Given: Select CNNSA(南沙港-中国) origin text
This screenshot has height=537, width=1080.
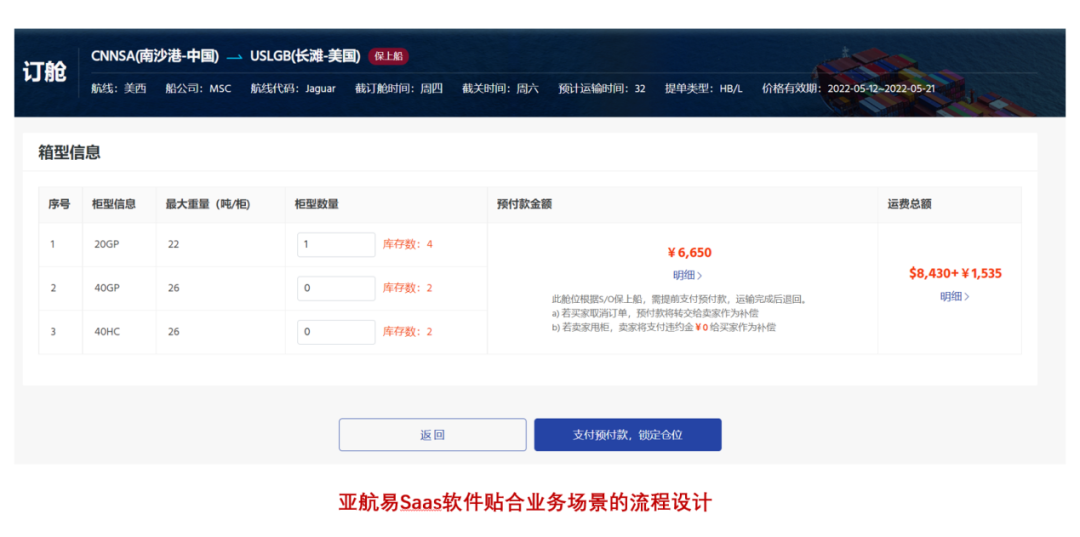Looking at the screenshot, I should click(x=155, y=56).
